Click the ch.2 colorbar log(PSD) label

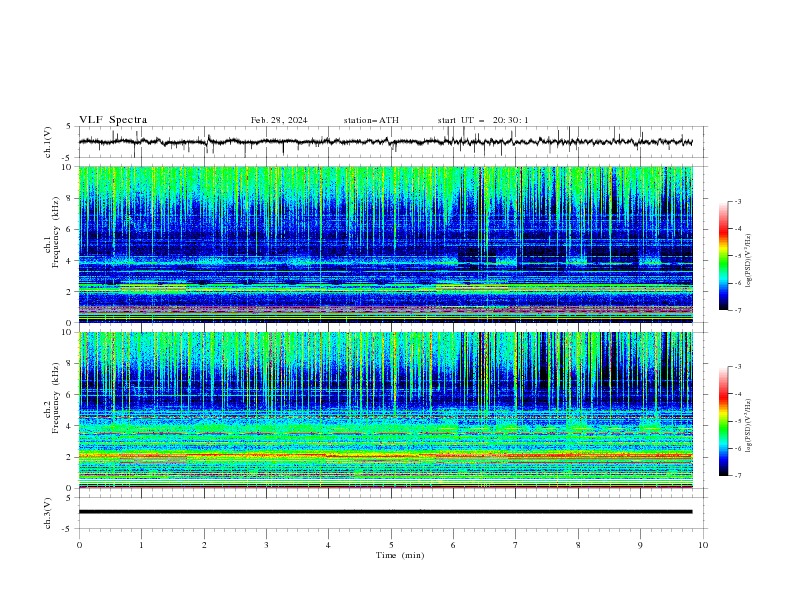point(749,425)
